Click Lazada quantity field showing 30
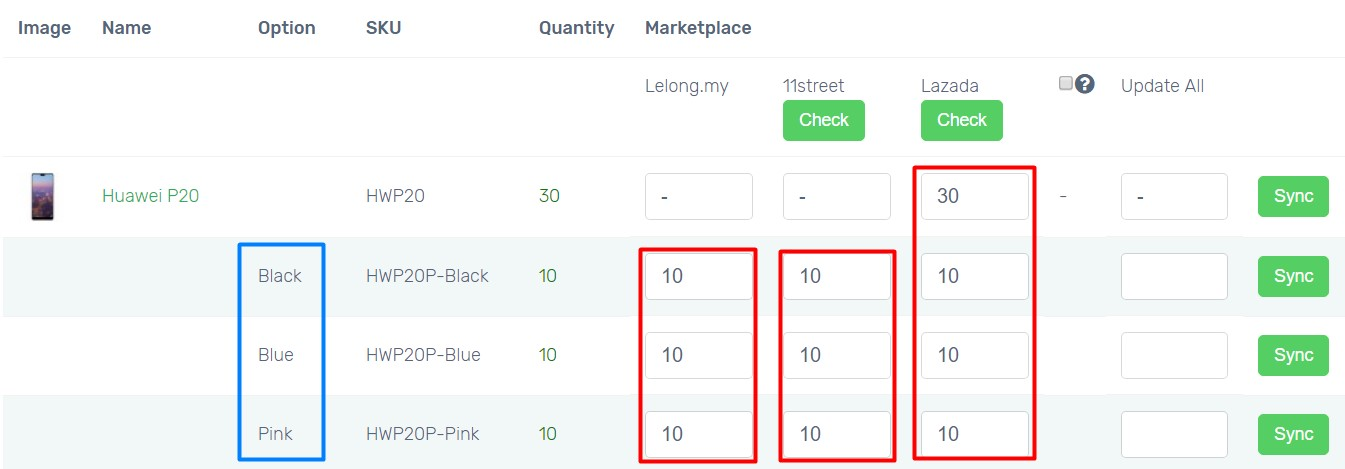Screen dimensions: 1345x469 pos(974,196)
